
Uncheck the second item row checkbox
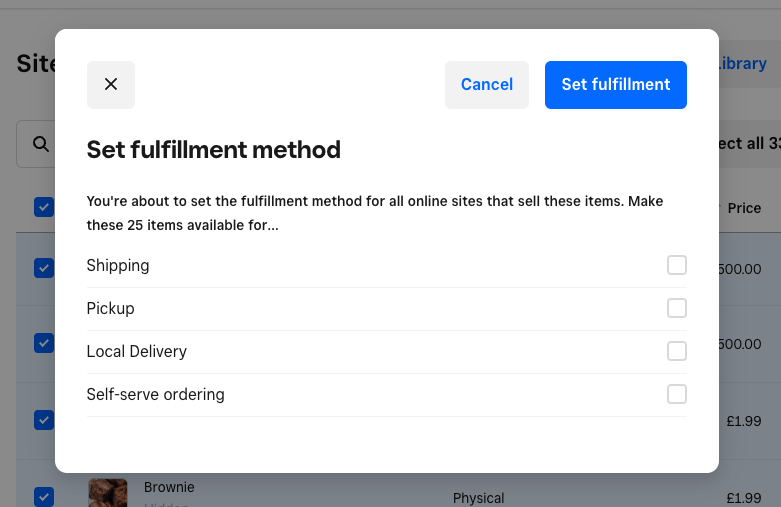pos(44,343)
